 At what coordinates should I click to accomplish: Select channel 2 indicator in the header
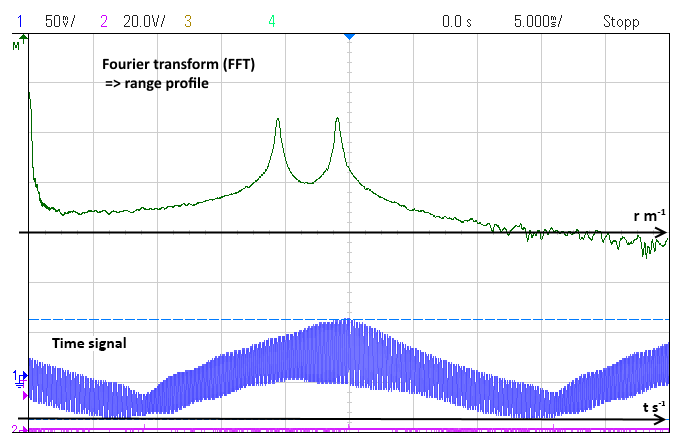click(x=103, y=20)
